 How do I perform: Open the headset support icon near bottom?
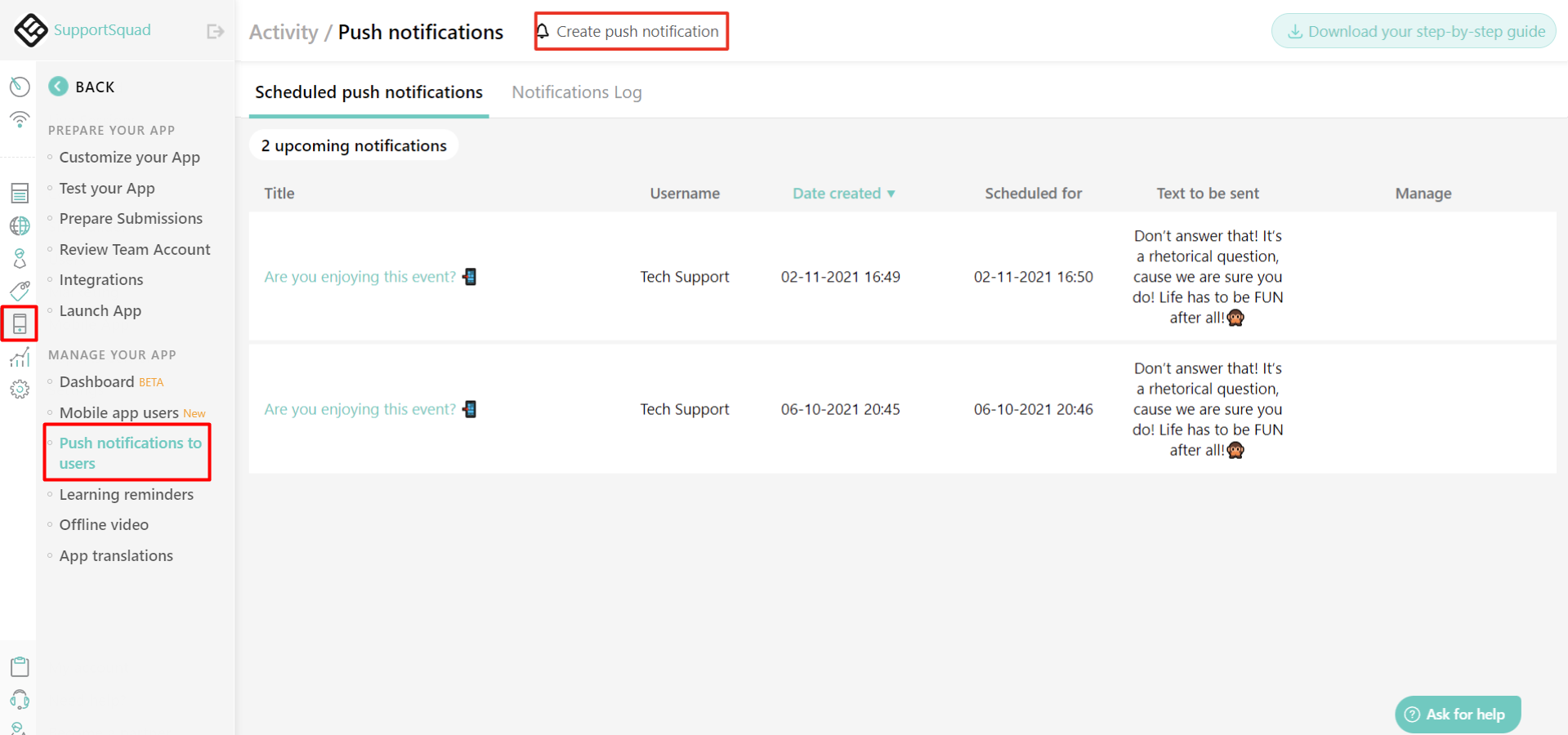point(19,700)
